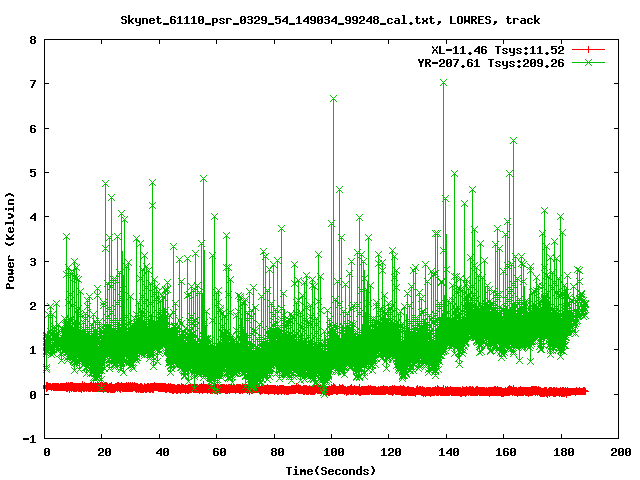The height and width of the screenshot is (480, 640).
Task: Click the x-axis tick label 60
Action: [x=217, y=453]
